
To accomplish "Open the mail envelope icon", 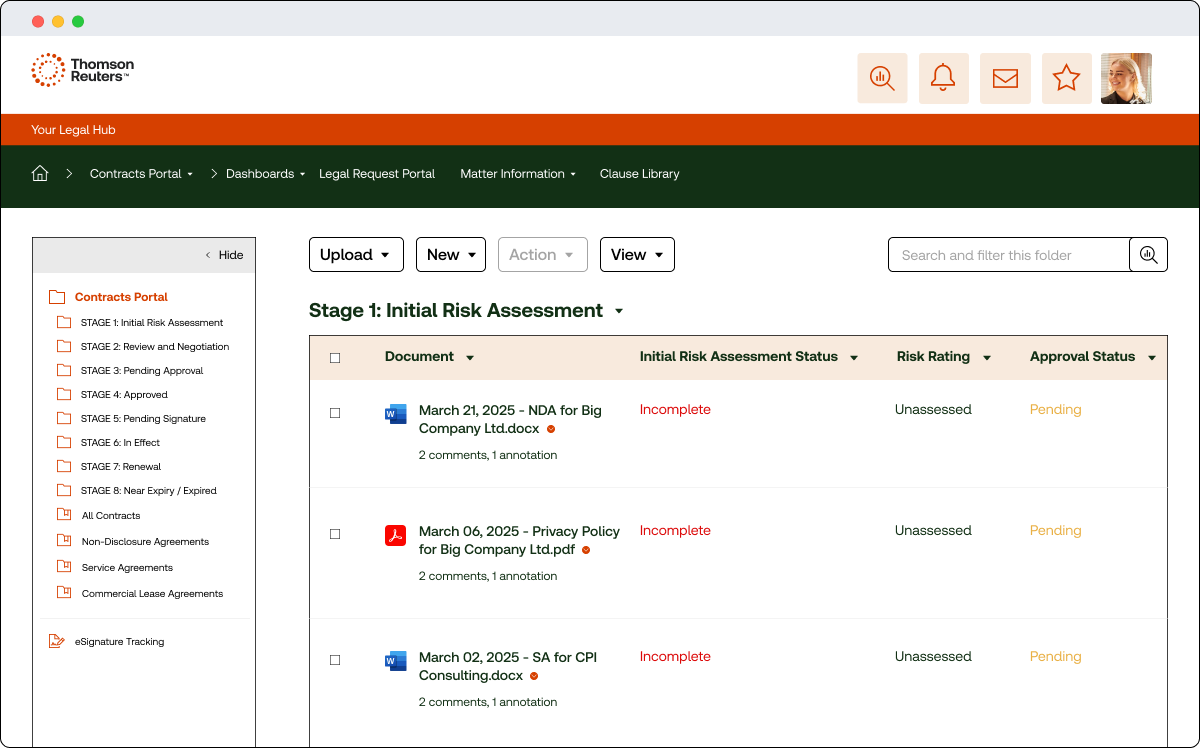I will click(x=1005, y=78).
